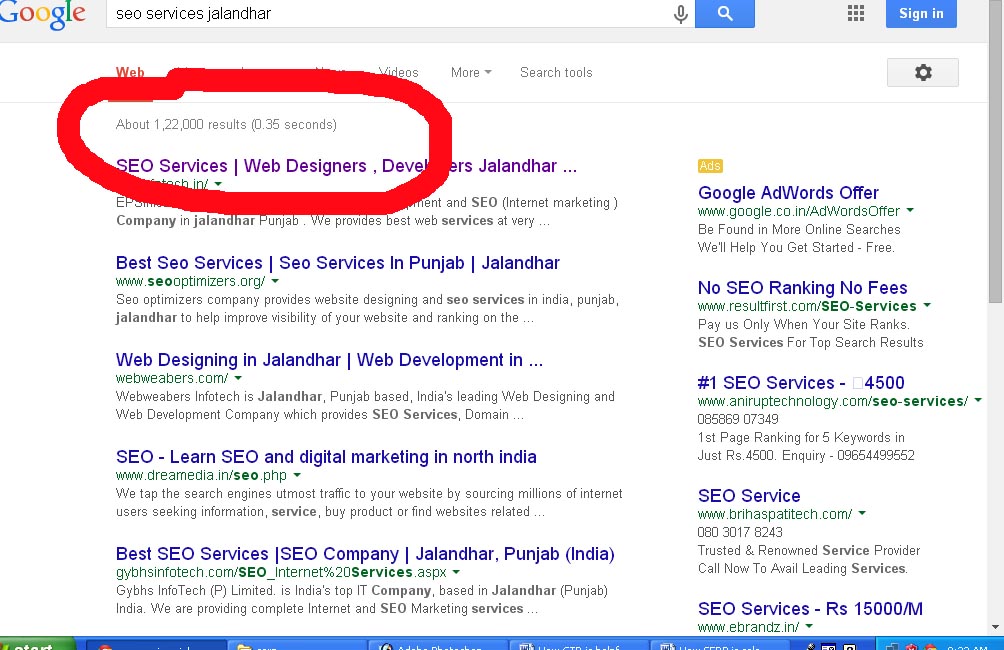Click 'Trusted & Renowned Service Provider' text

808,550
